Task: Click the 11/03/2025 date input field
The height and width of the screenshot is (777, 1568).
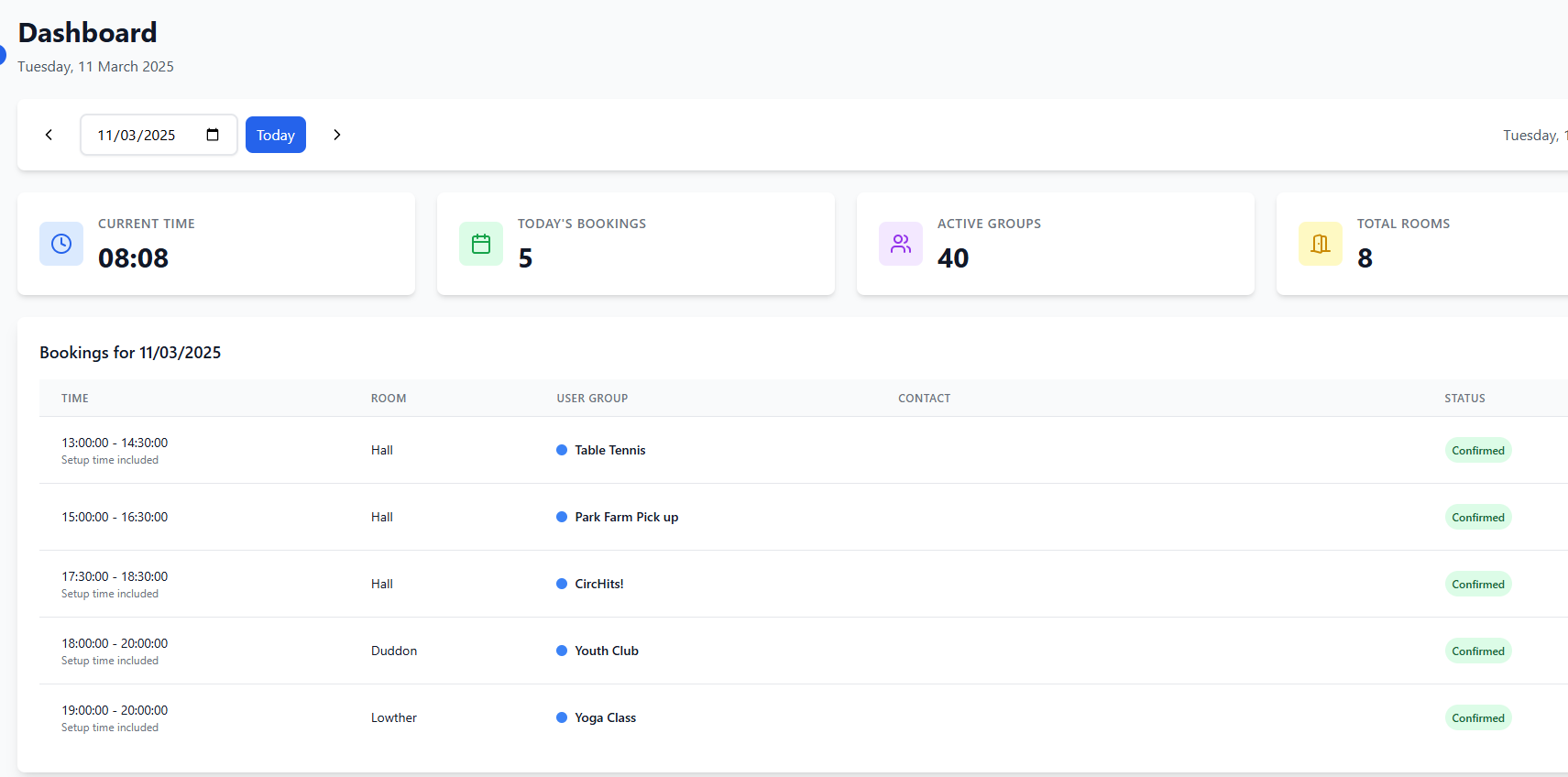Action: (x=159, y=135)
